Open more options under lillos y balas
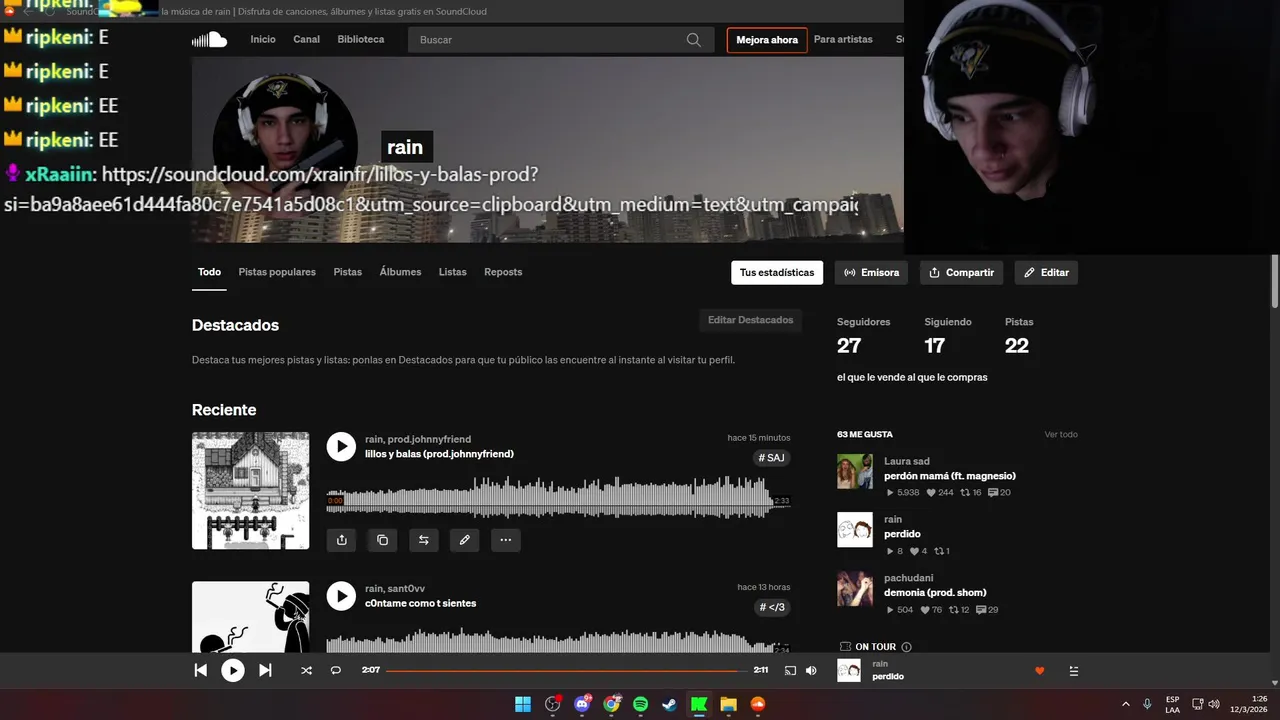The height and width of the screenshot is (720, 1280). pos(505,540)
